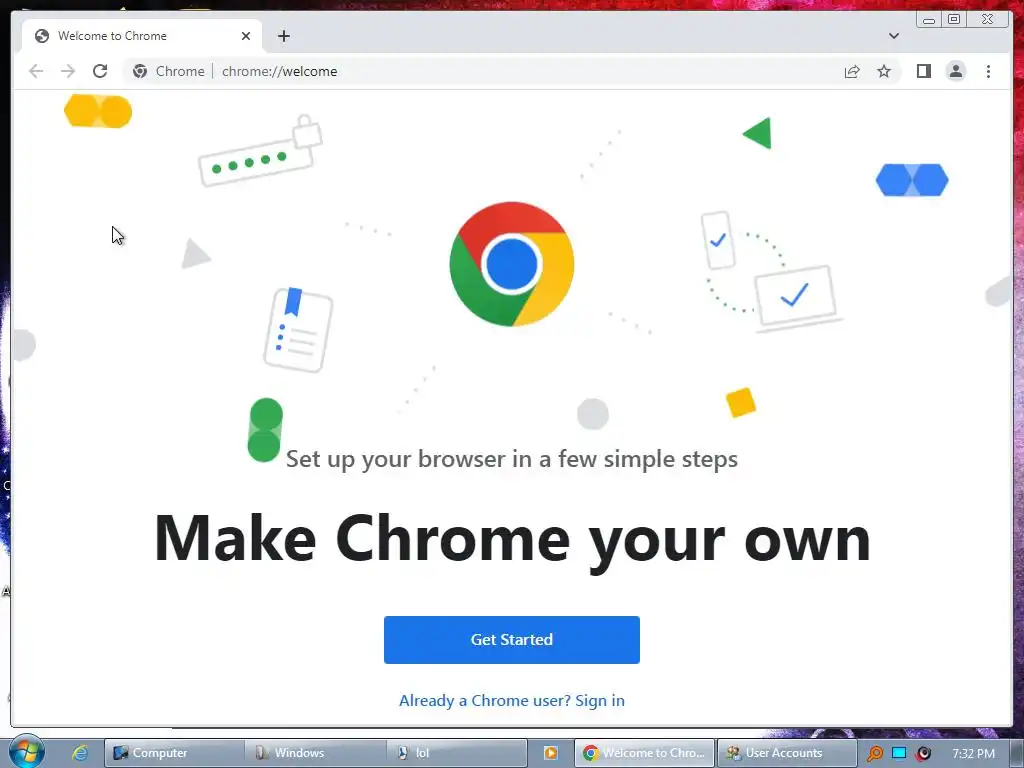
Task: Open the Windows Start orb
Action: point(26,751)
